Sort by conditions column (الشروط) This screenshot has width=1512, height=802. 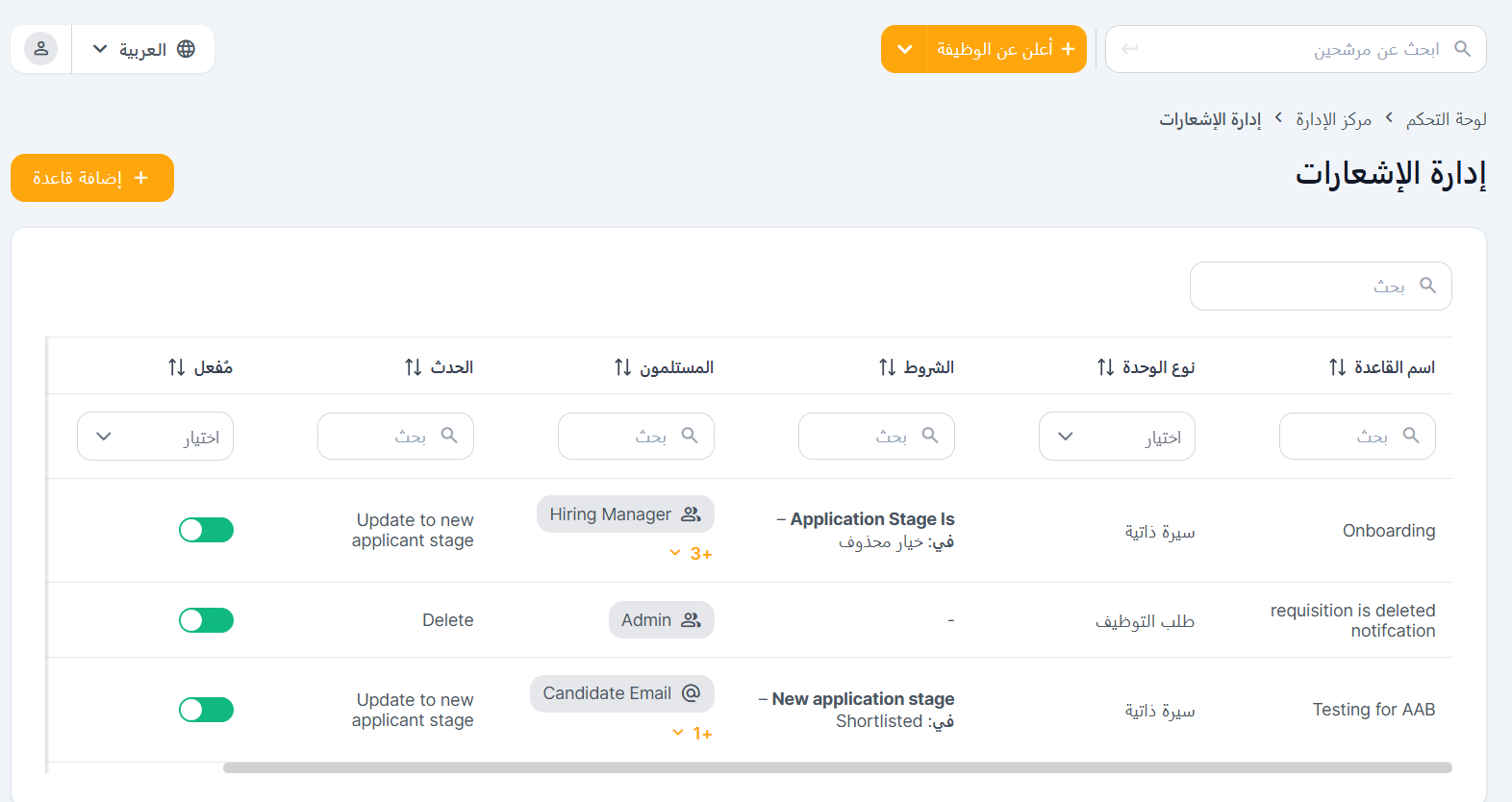pos(887,367)
